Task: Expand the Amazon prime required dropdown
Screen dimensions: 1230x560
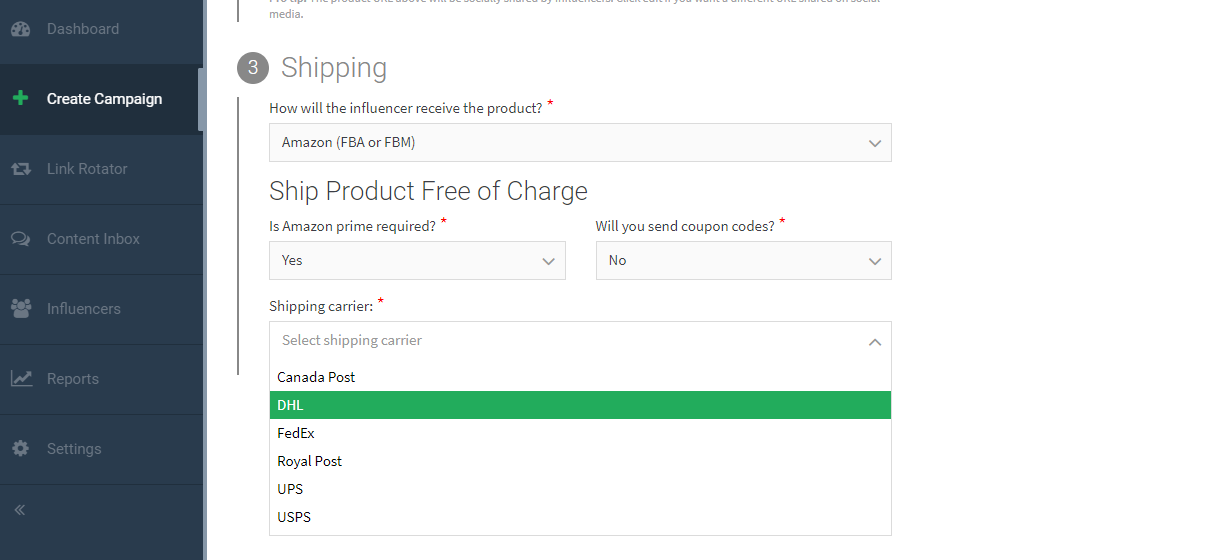Action: [417, 261]
